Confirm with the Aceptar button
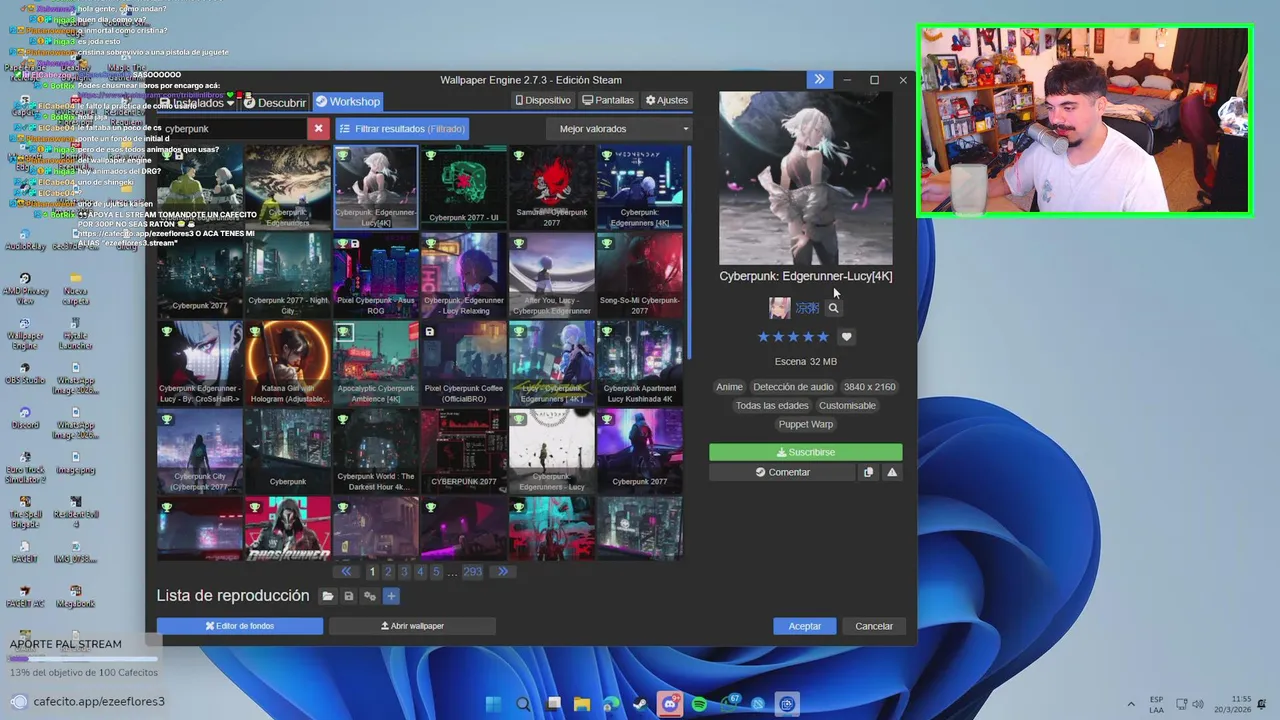 [x=805, y=626]
